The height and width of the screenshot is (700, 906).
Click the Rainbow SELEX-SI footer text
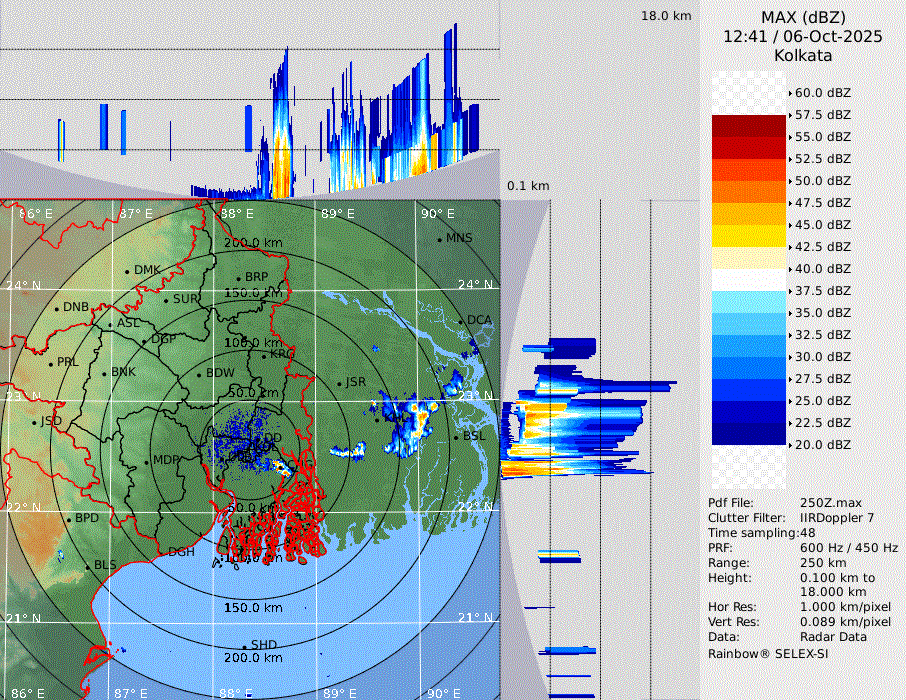coord(768,653)
